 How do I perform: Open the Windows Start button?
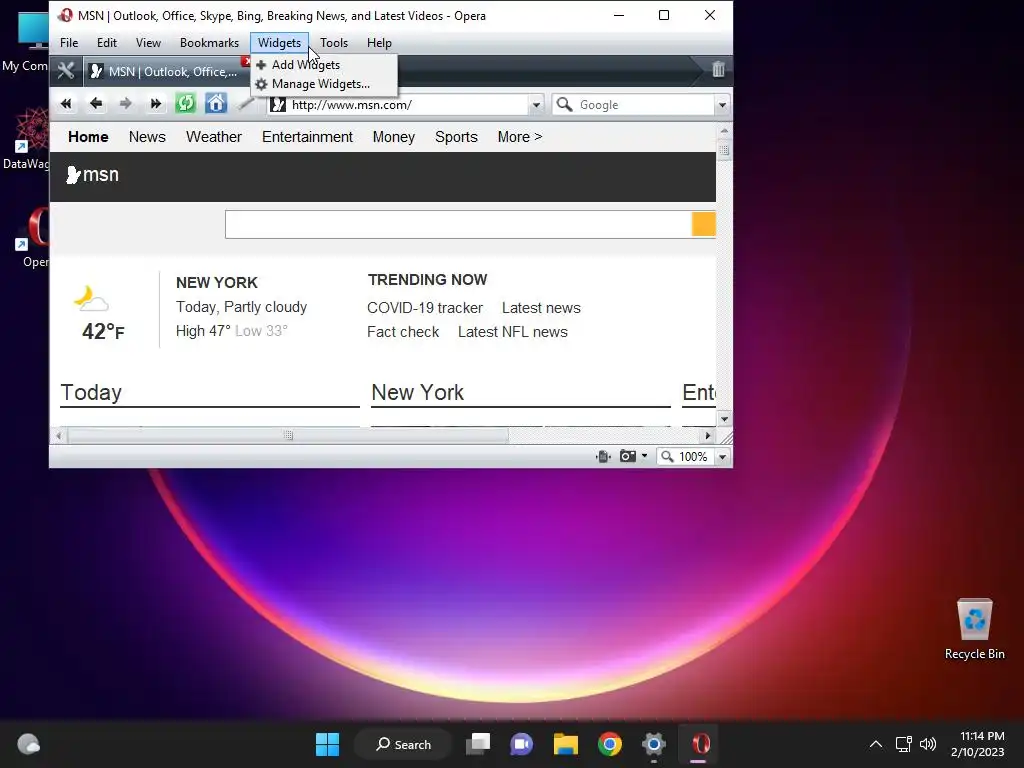point(327,744)
